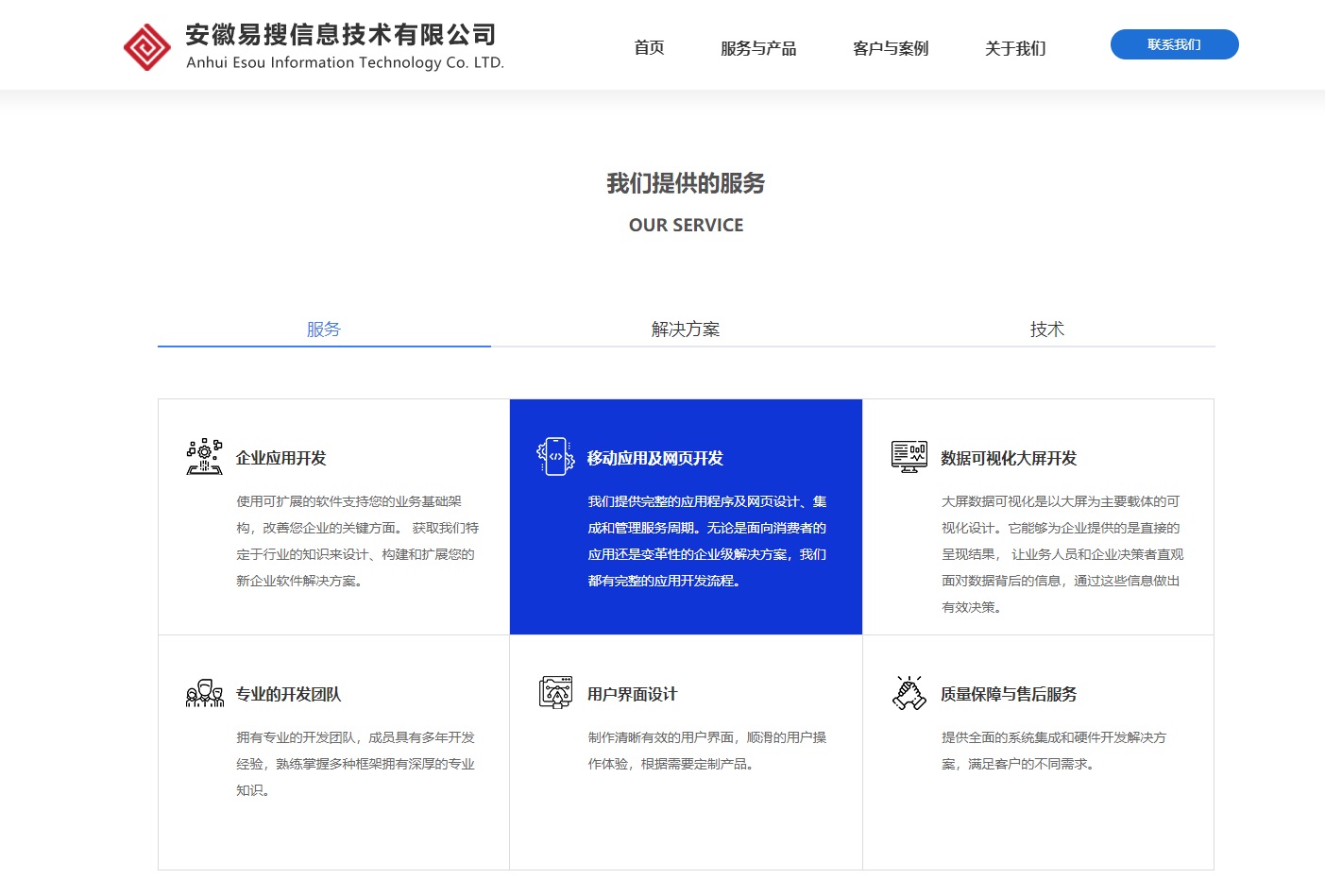Viewport: 1325px width, 896px height.
Task: Switch to the 解决方案 tab
Action: coord(686,330)
